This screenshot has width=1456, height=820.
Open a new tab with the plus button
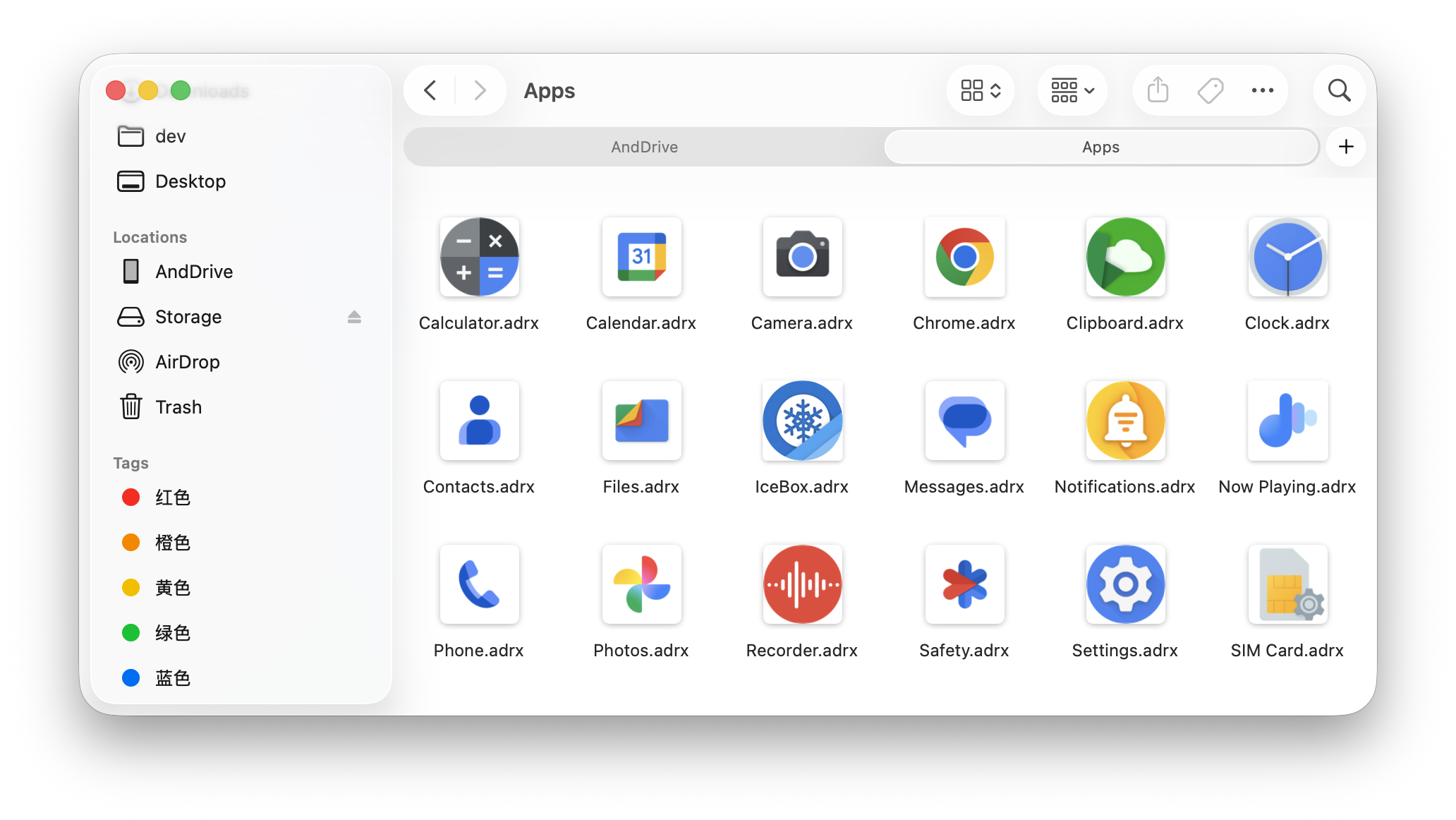1345,146
